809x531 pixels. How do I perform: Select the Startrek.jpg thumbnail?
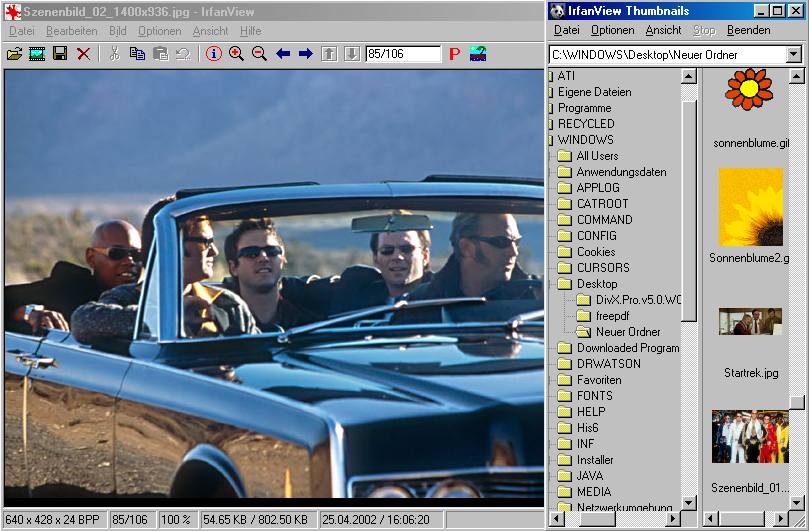click(751, 321)
